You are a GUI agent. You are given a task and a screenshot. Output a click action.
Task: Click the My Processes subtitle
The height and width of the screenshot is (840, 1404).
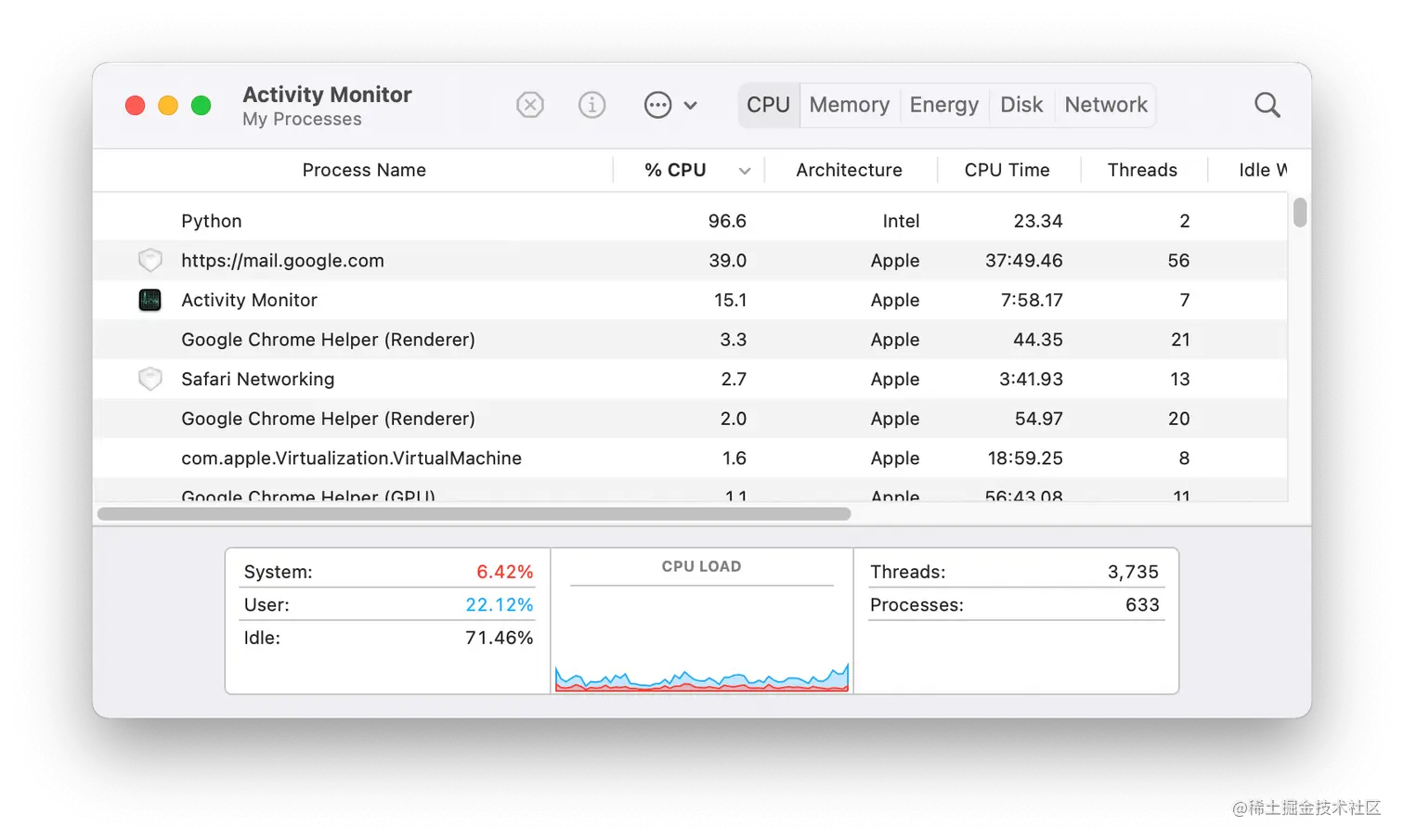[302, 120]
